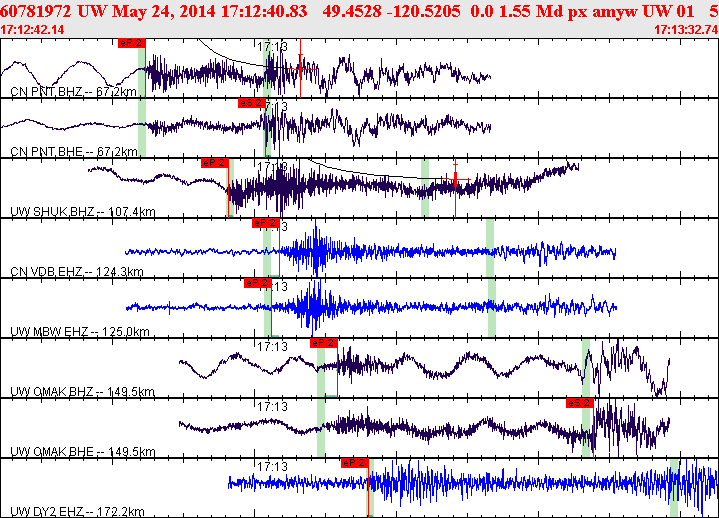Select the 'CN PNT BHE -- 67.2km' station label
This screenshot has height=518, width=719.
click(x=74, y=152)
